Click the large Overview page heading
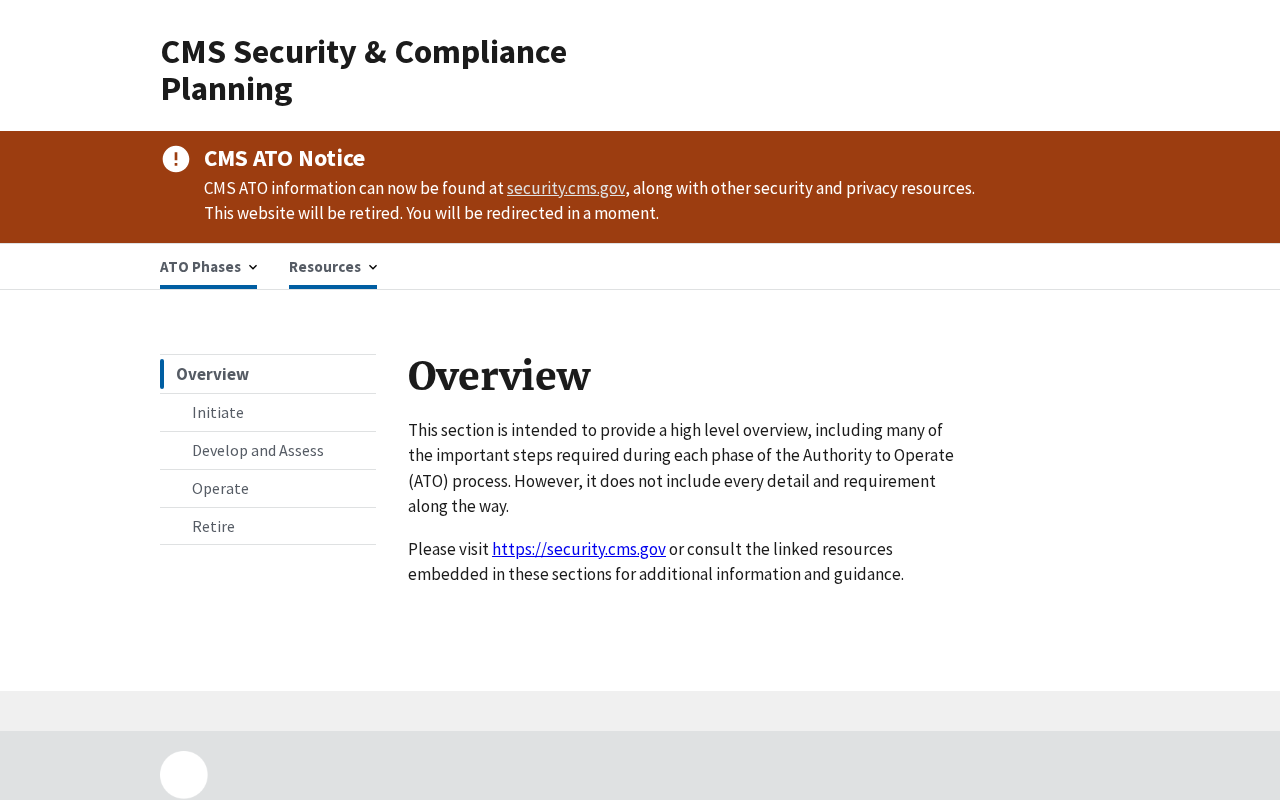This screenshot has width=1280, height=800. point(499,376)
